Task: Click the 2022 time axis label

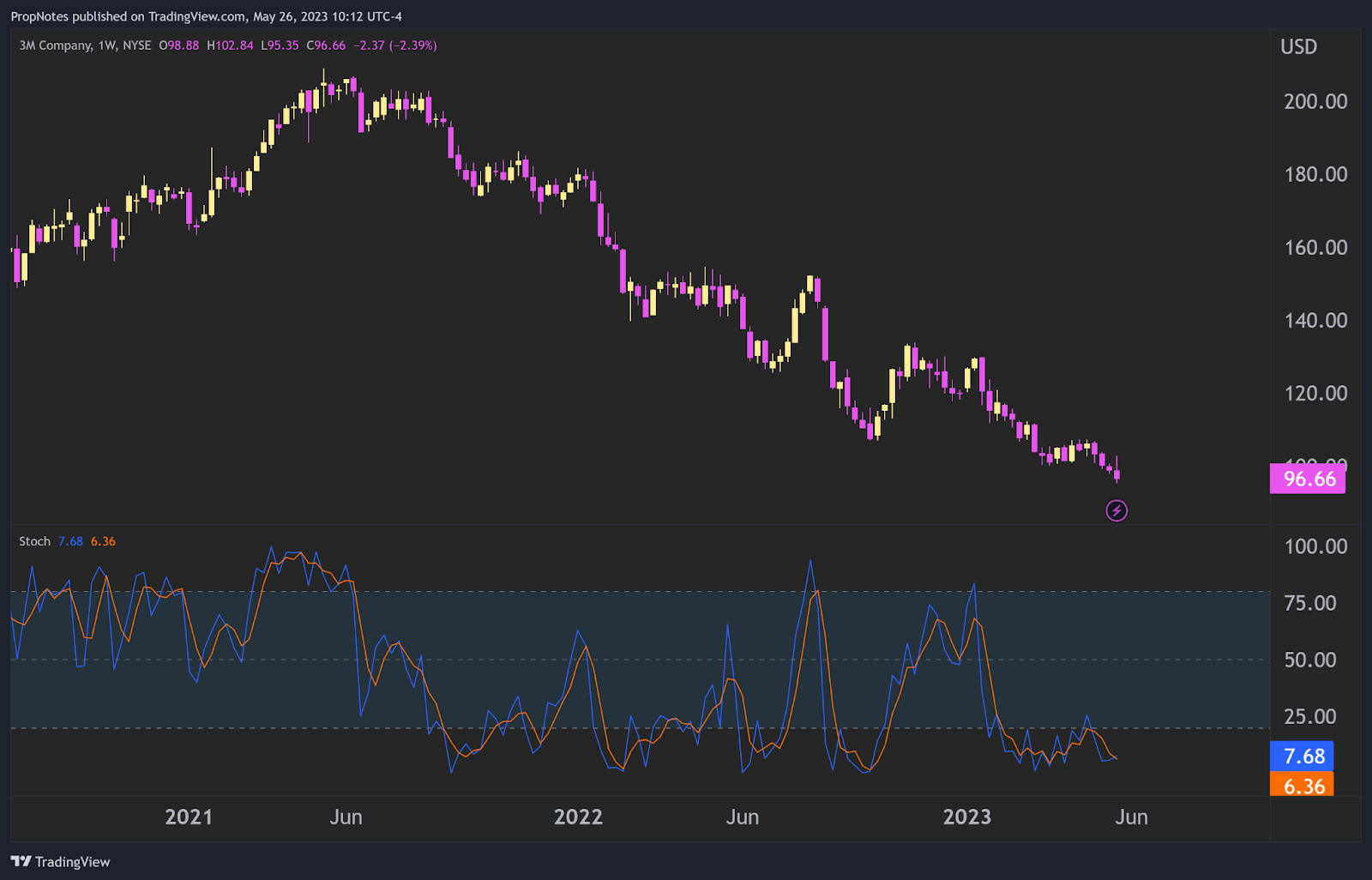Action: pyautogui.click(x=578, y=817)
